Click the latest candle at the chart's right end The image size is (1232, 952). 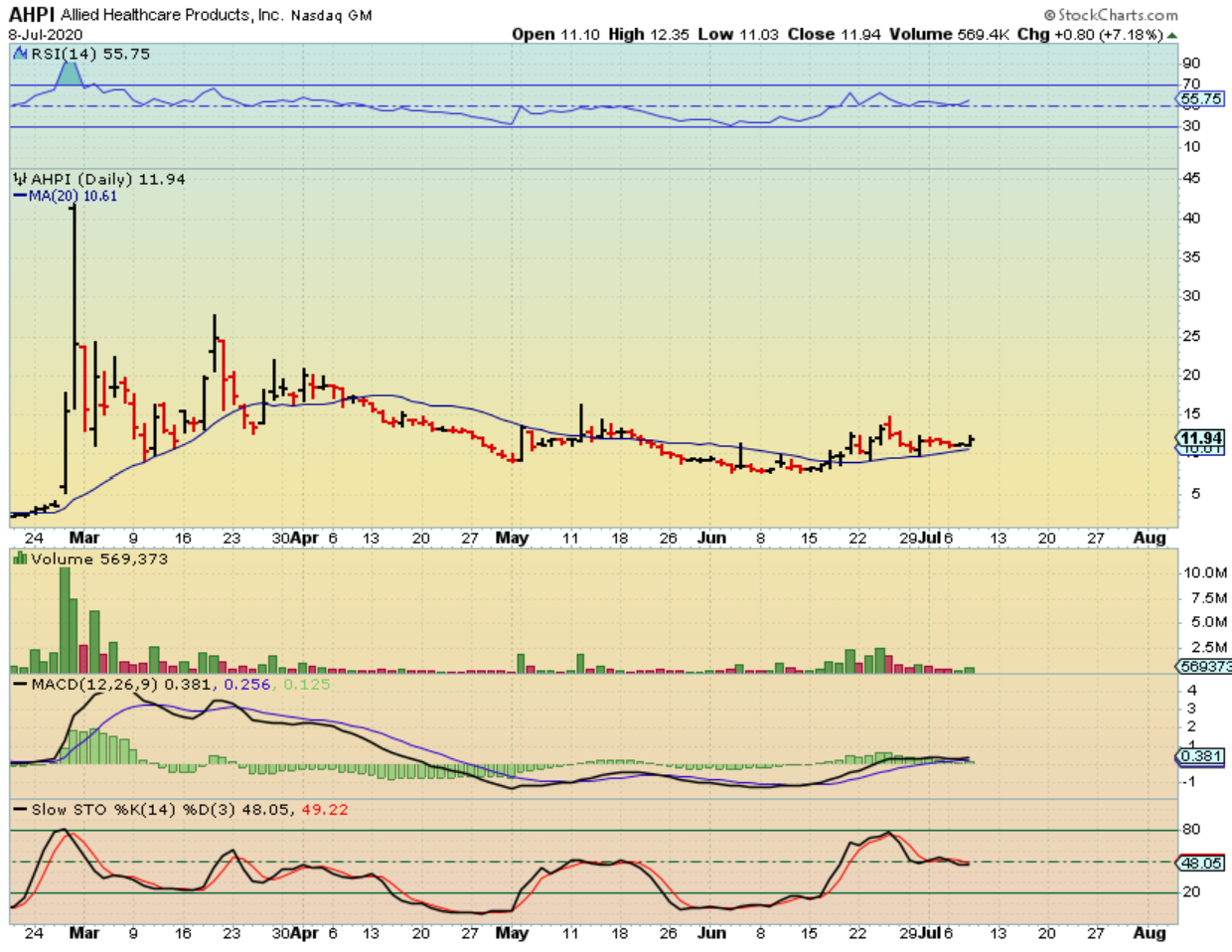970,440
